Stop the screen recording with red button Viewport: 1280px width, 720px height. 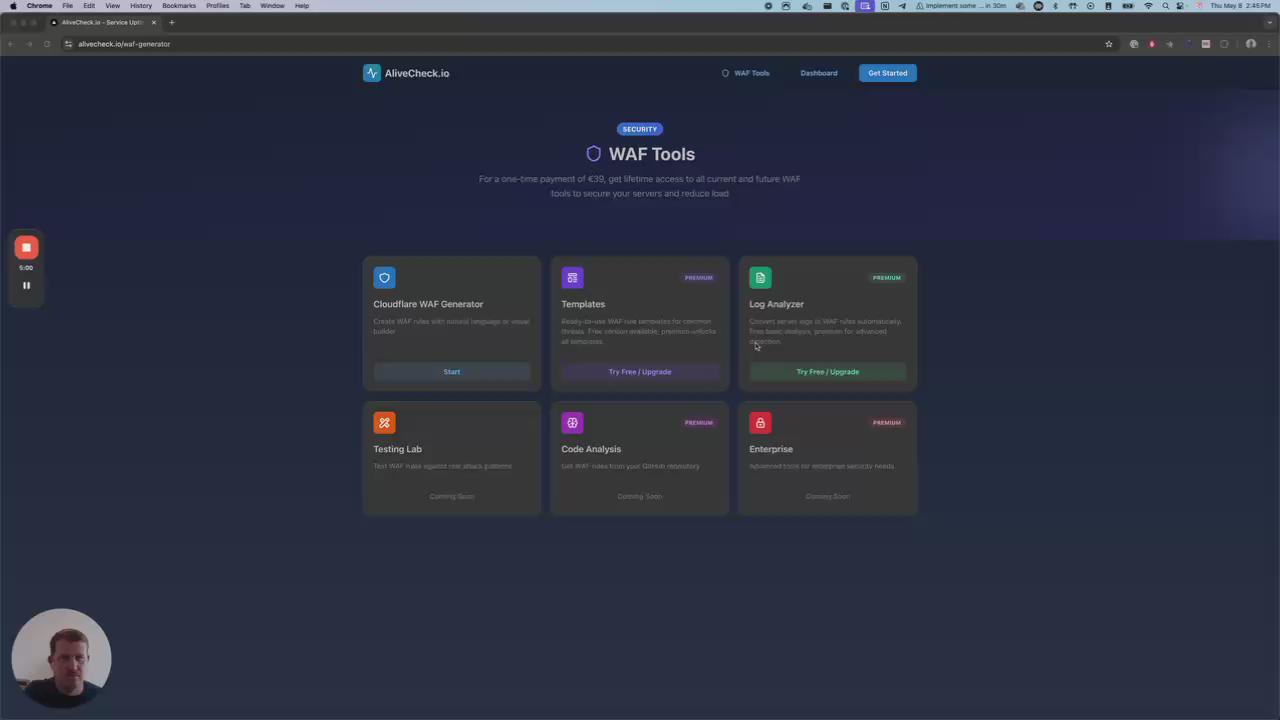[26, 248]
